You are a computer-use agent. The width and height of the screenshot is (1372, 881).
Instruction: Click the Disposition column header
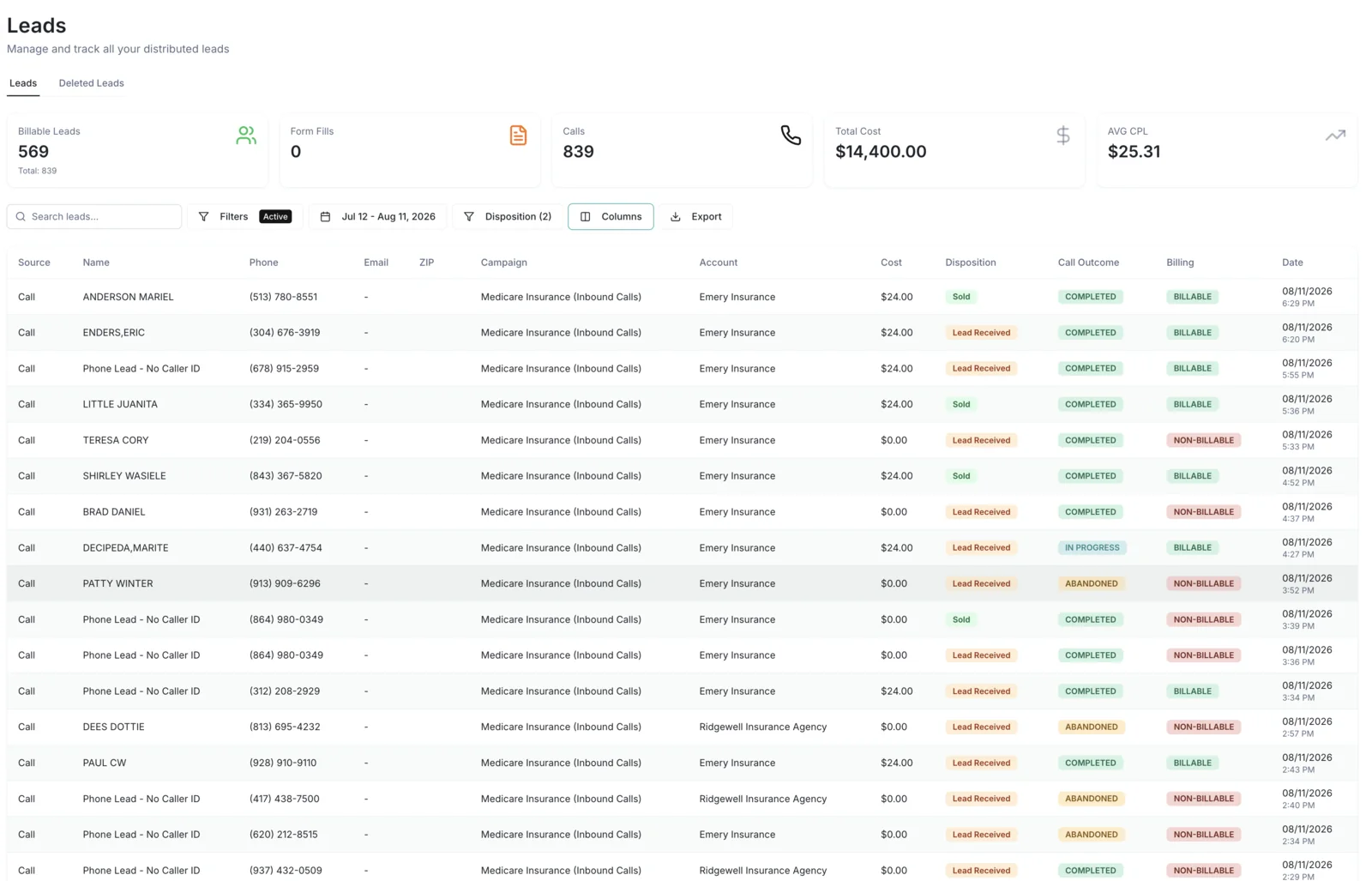click(971, 262)
